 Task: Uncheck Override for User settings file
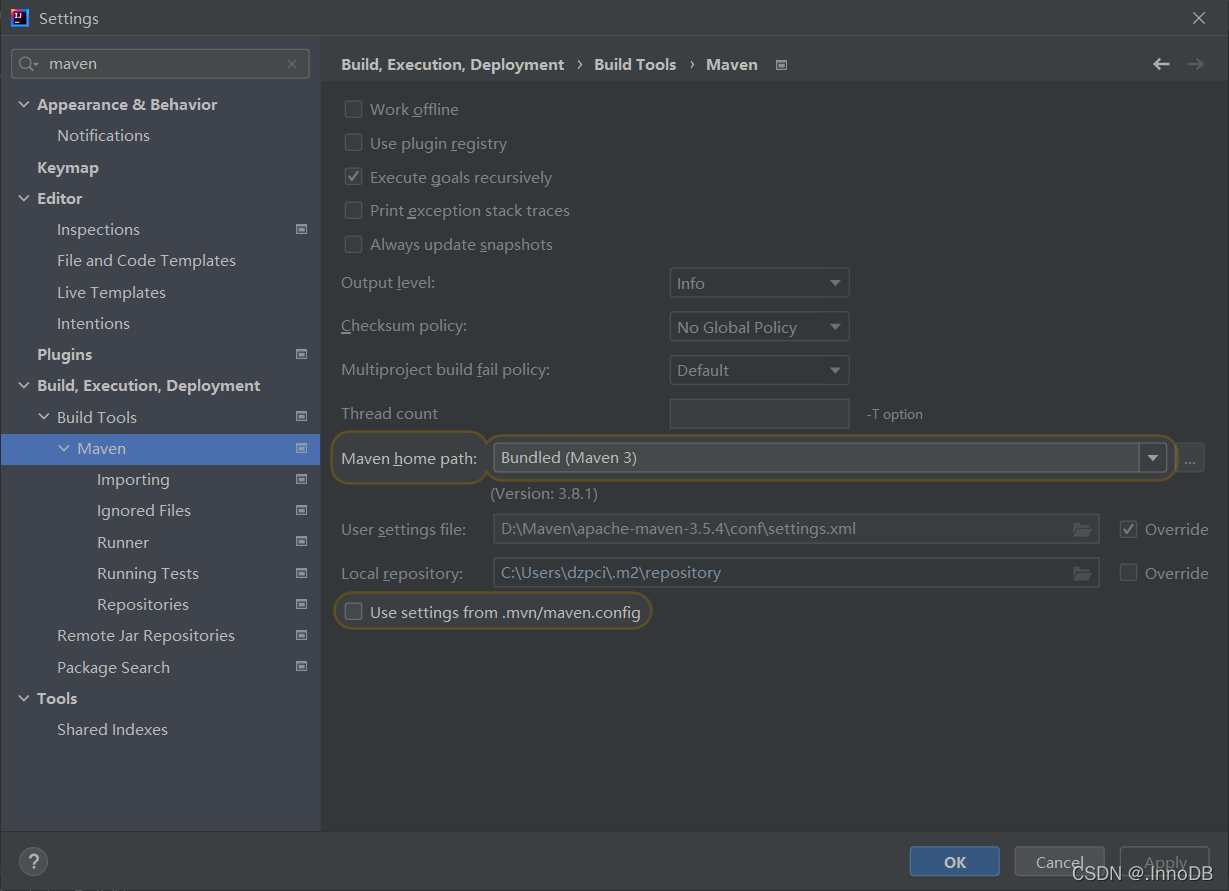point(1128,529)
